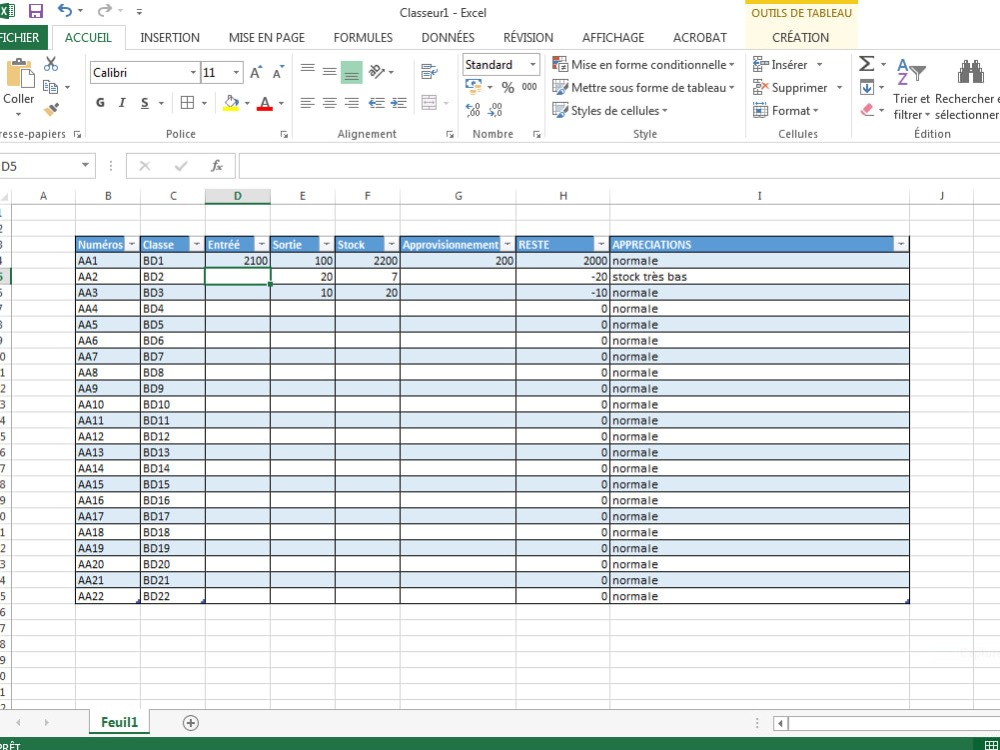Switch to the DONNÉES tab
This screenshot has width=1000, height=750.
[x=448, y=38]
